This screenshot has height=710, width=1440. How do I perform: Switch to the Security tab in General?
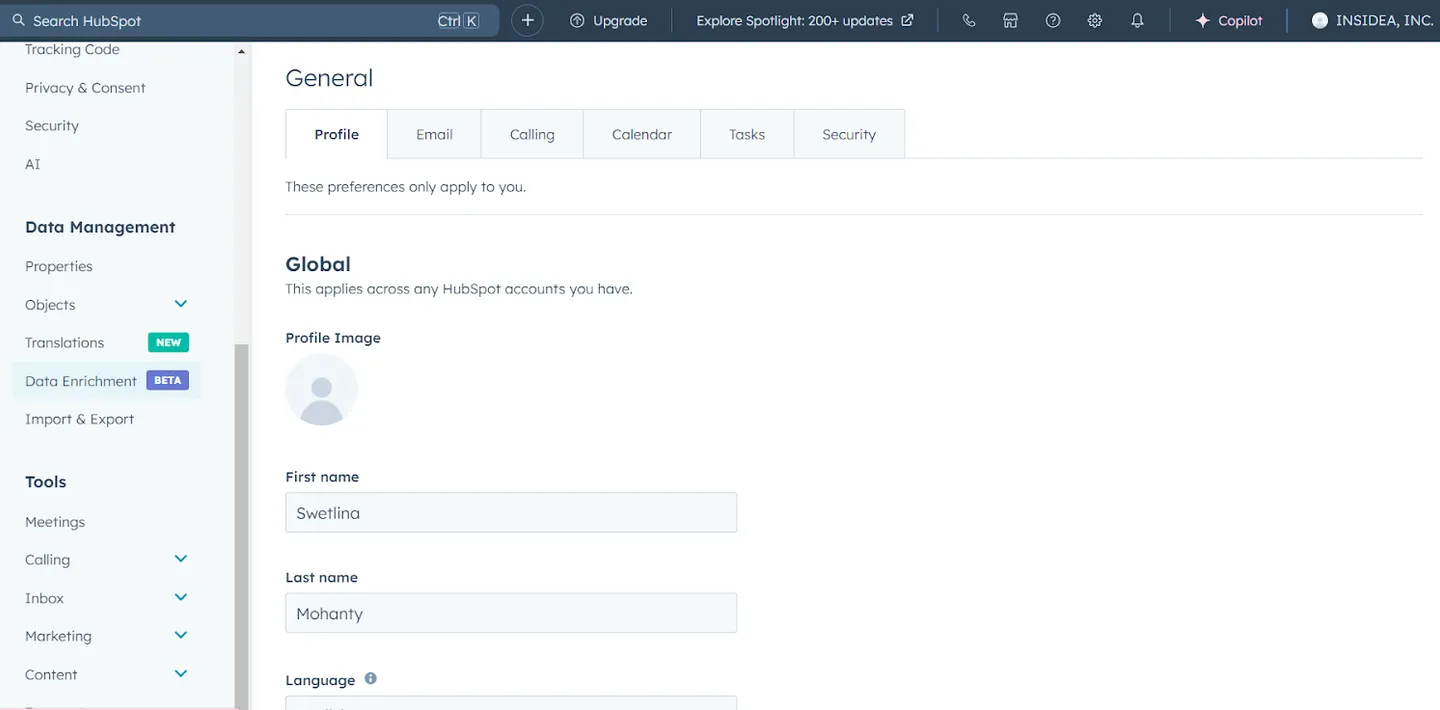click(x=849, y=134)
